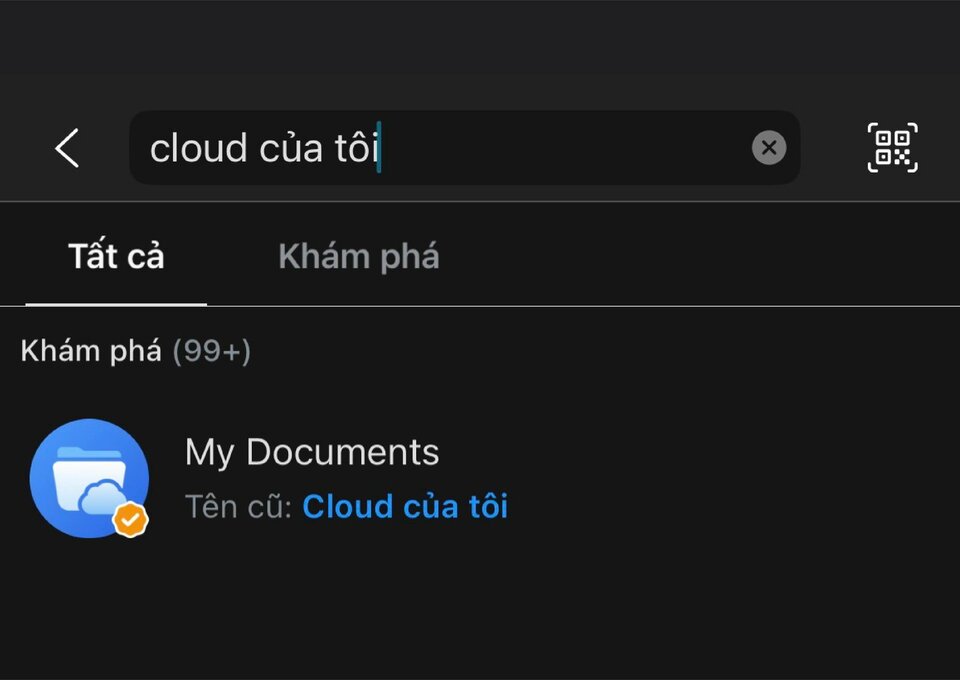Click the Khám phá section header
The image size is (960, 680).
tap(92, 351)
